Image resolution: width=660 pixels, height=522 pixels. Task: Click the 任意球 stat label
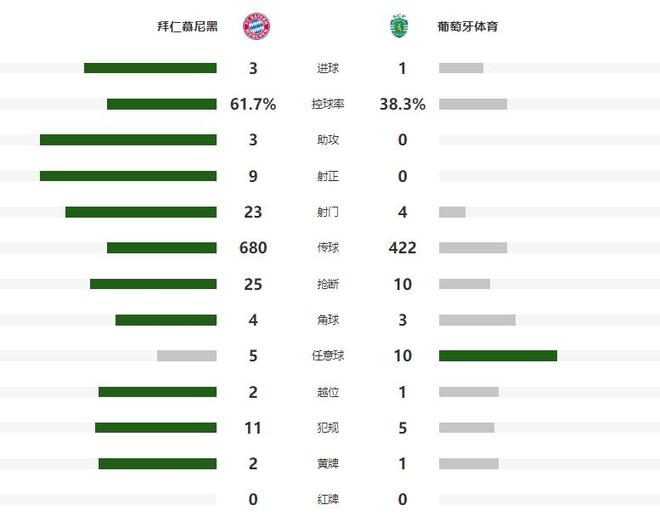(x=327, y=356)
